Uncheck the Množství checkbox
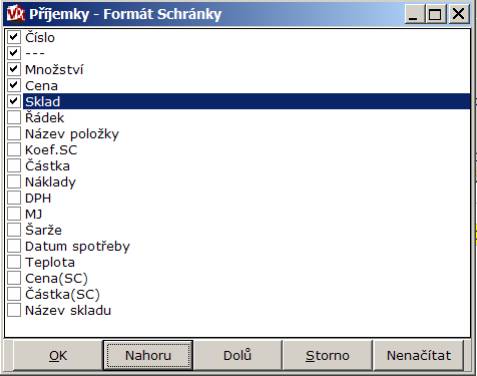Viewport: 477px width, 376px height. (x=14, y=69)
